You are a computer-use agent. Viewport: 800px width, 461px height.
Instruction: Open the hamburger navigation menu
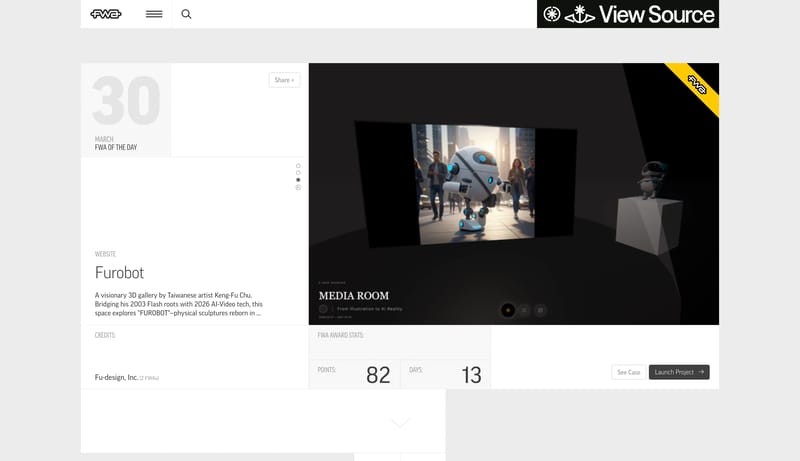tap(154, 14)
